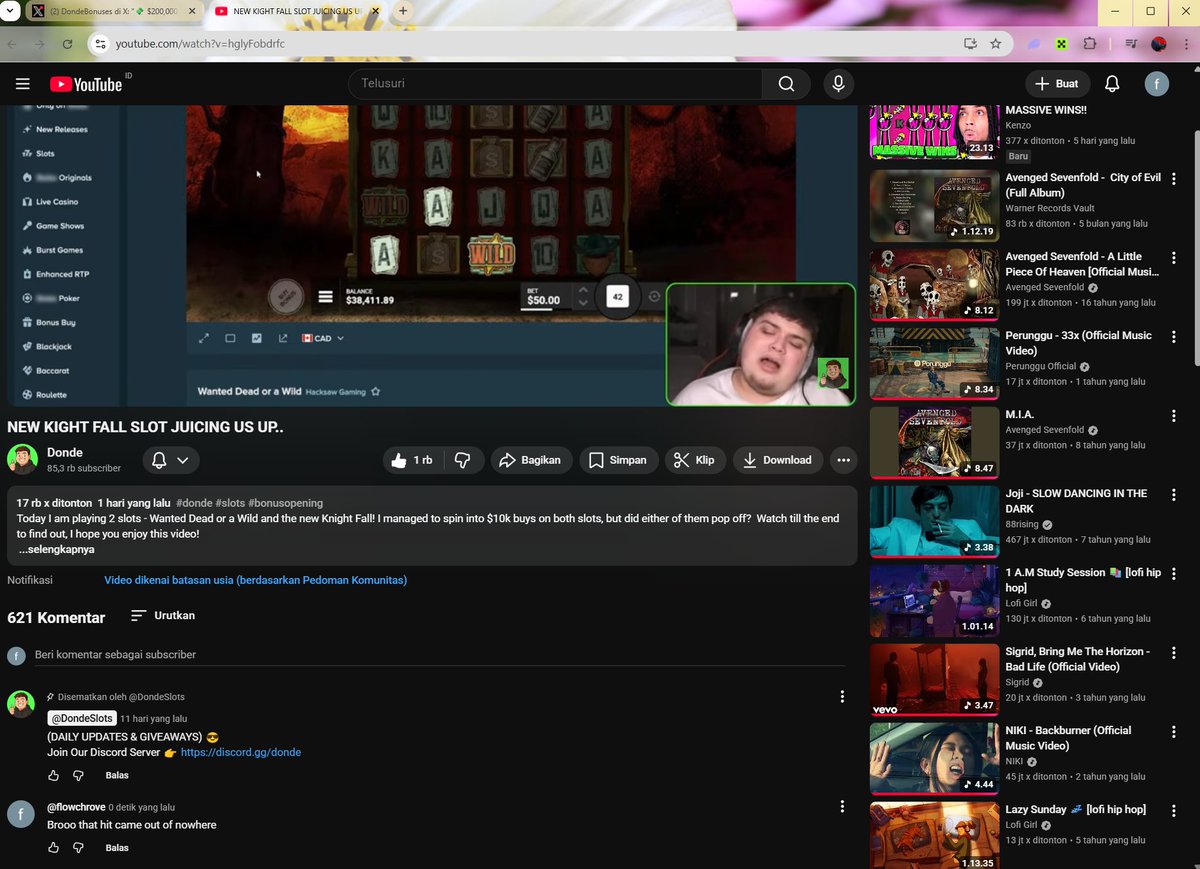
Task: Open the YouTube hamburger guide menu
Action: click(x=23, y=84)
